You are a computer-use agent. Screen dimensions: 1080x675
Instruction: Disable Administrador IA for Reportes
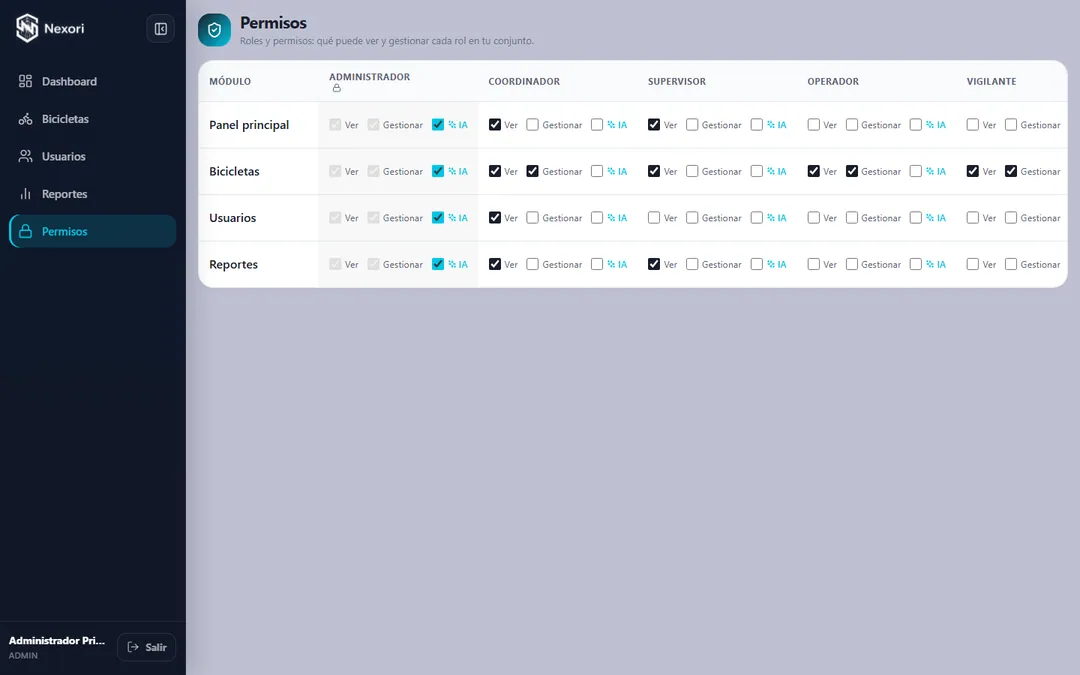point(437,264)
